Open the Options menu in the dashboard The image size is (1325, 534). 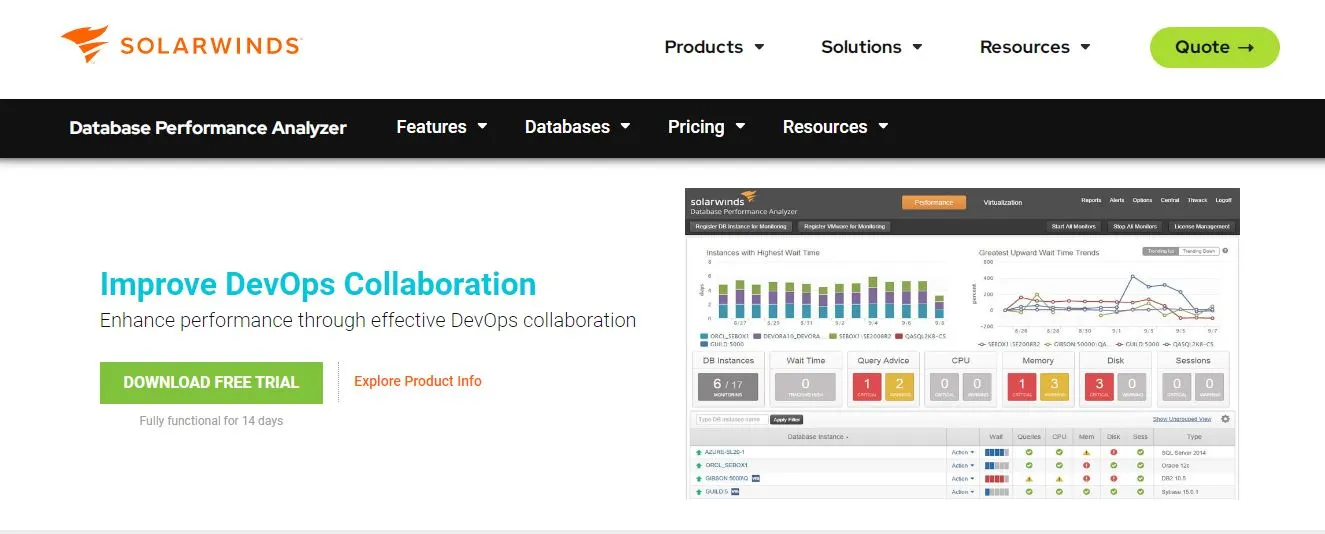(1142, 200)
